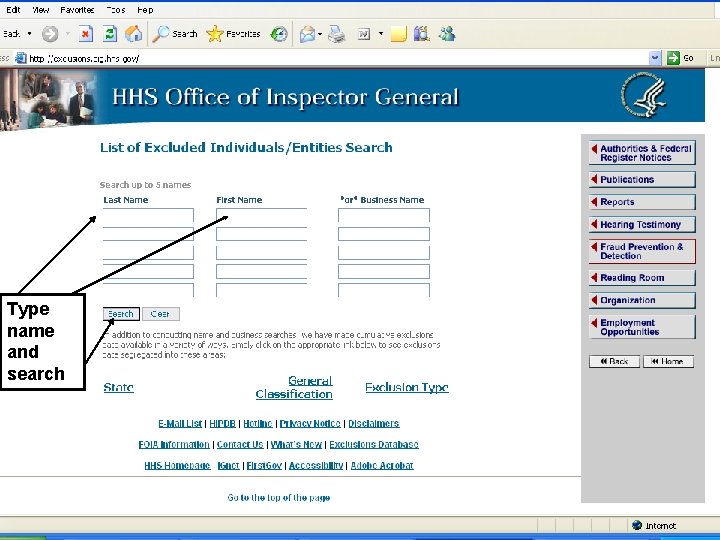This screenshot has height=540, width=720.
Task: Open the Favorites star toolbar button
Action: [x=233, y=34]
